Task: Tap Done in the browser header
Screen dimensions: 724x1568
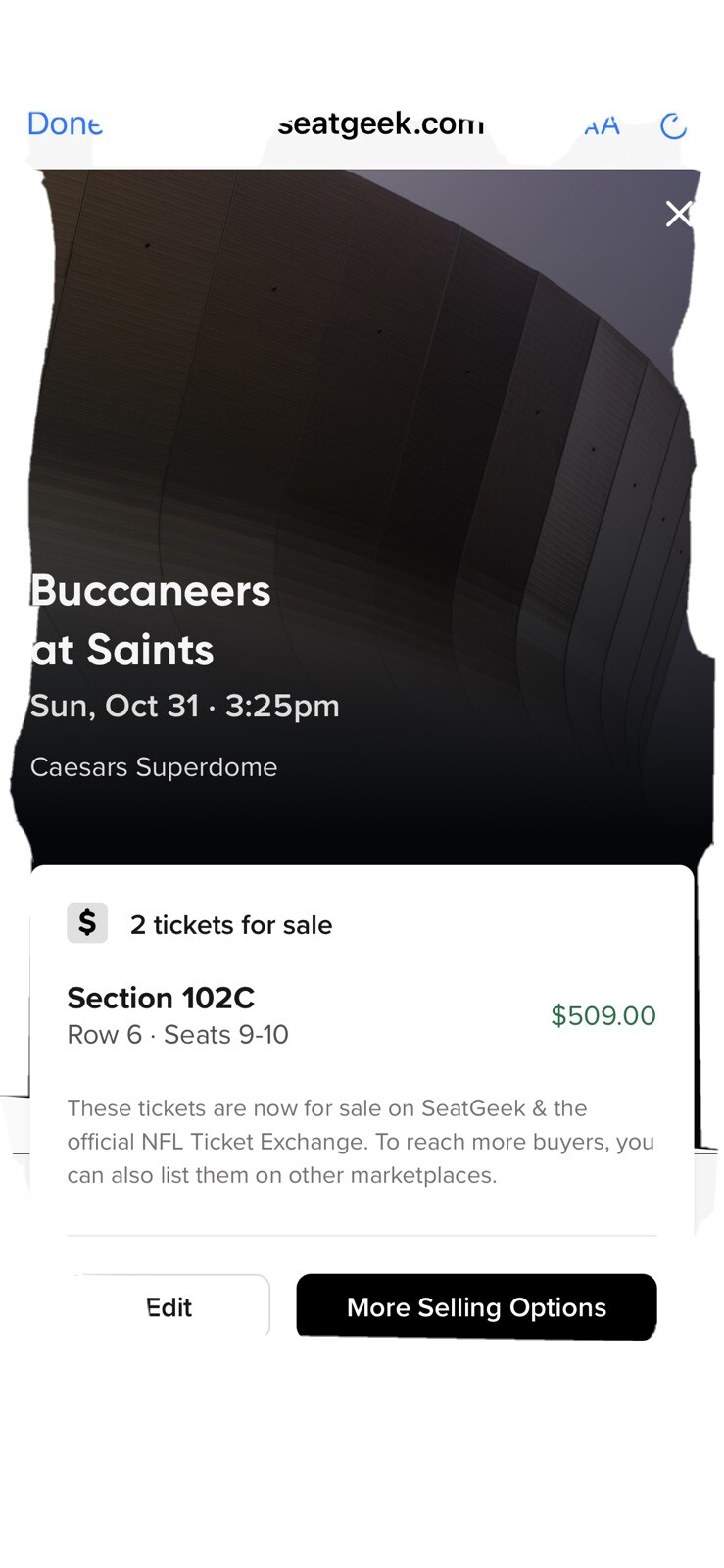Action: 65,124
